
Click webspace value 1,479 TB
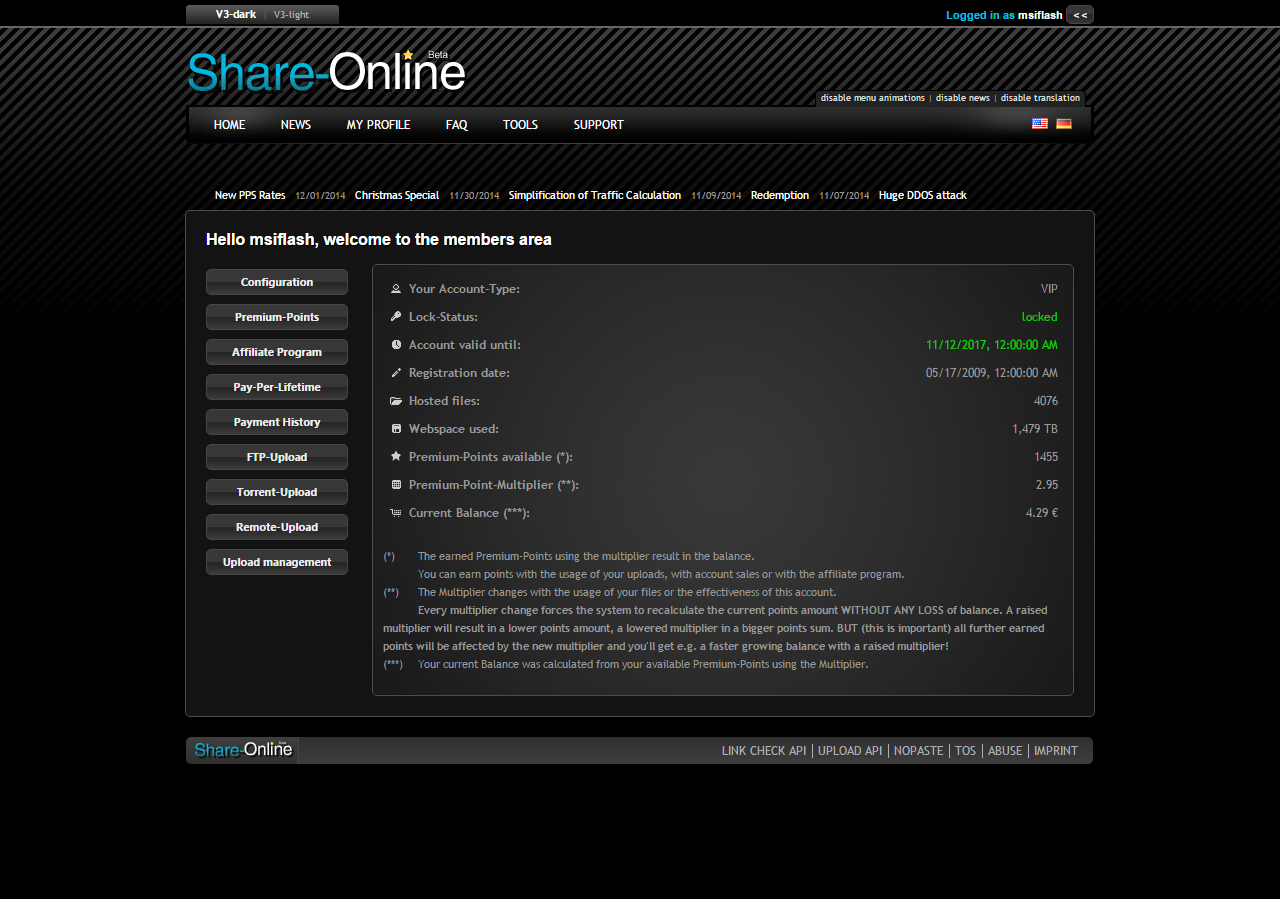click(x=1035, y=429)
